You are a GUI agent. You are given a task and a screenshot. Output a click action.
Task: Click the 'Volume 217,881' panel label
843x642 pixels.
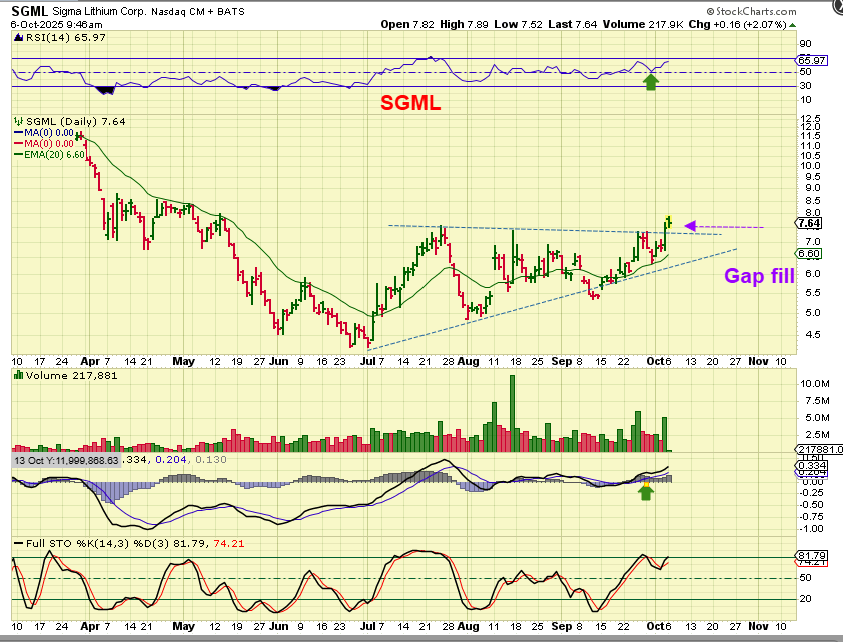(x=71, y=375)
